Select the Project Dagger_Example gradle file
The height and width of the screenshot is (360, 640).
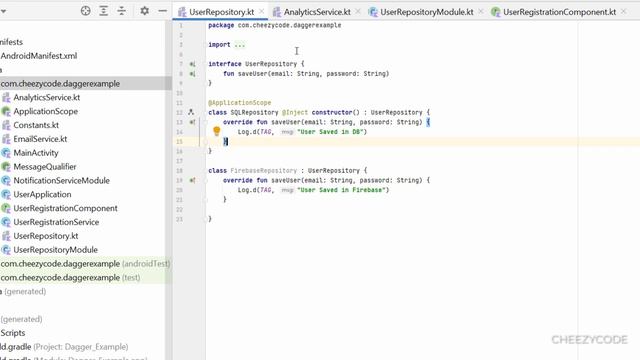(x=64, y=347)
